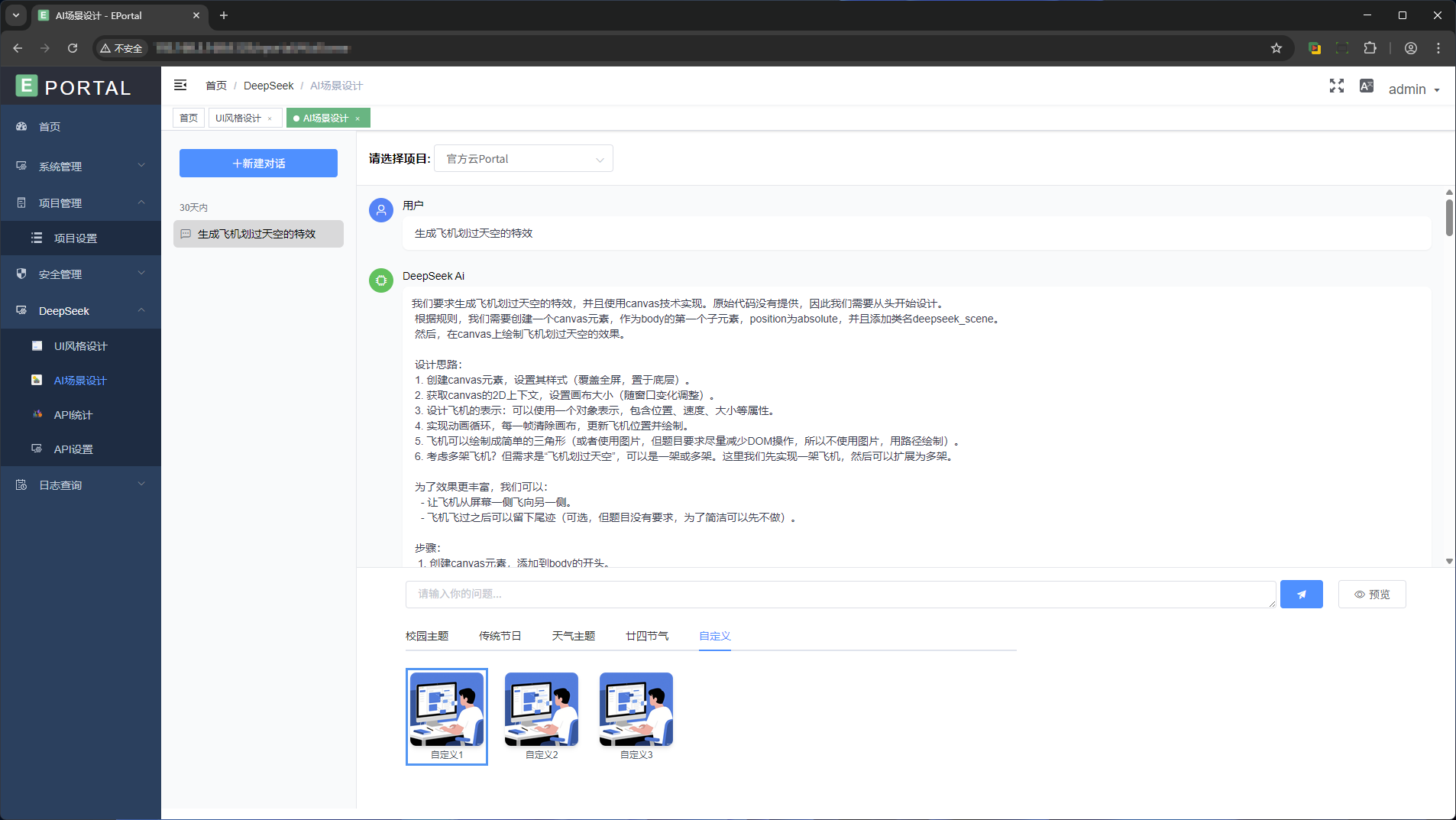Open the API统计 menu item
The image size is (1456, 820).
81,414
